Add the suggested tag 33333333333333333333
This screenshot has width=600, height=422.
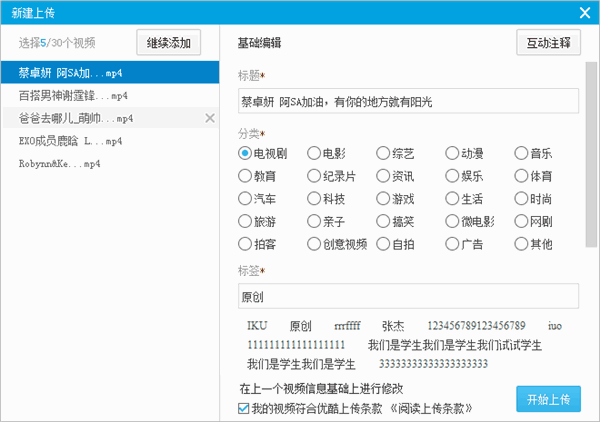click(433, 363)
